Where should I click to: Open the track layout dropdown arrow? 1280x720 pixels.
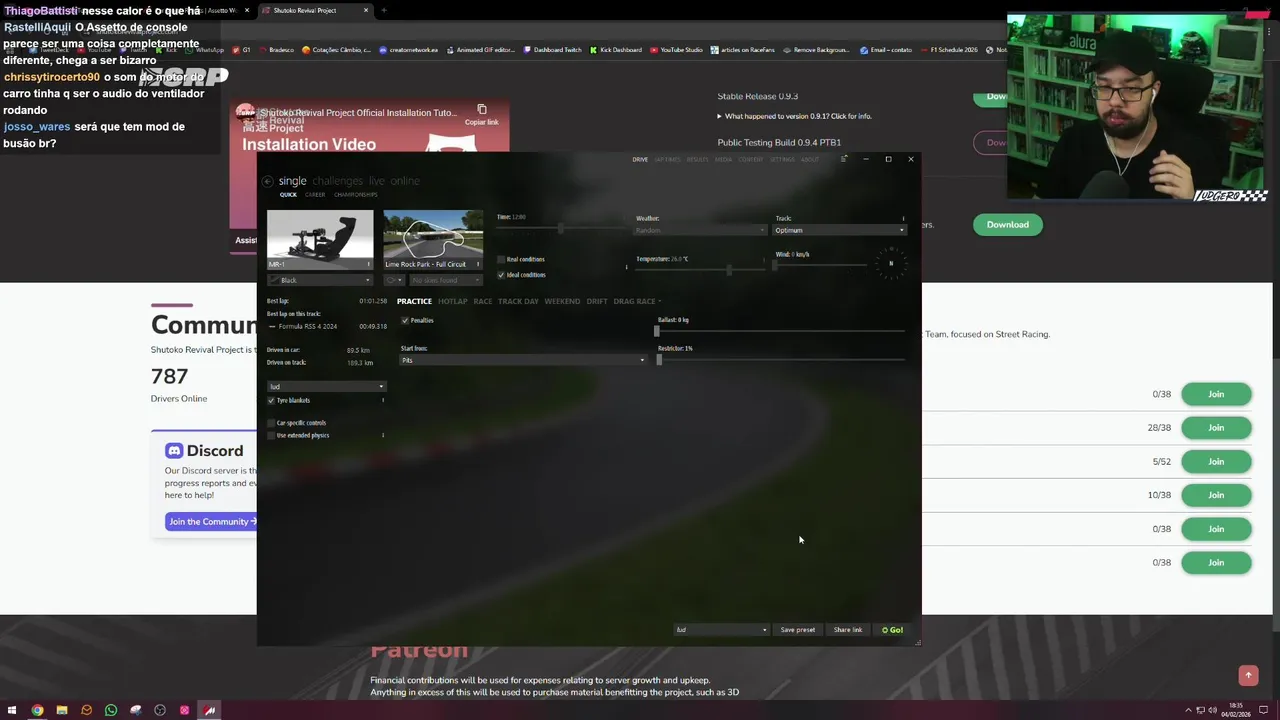[395, 280]
